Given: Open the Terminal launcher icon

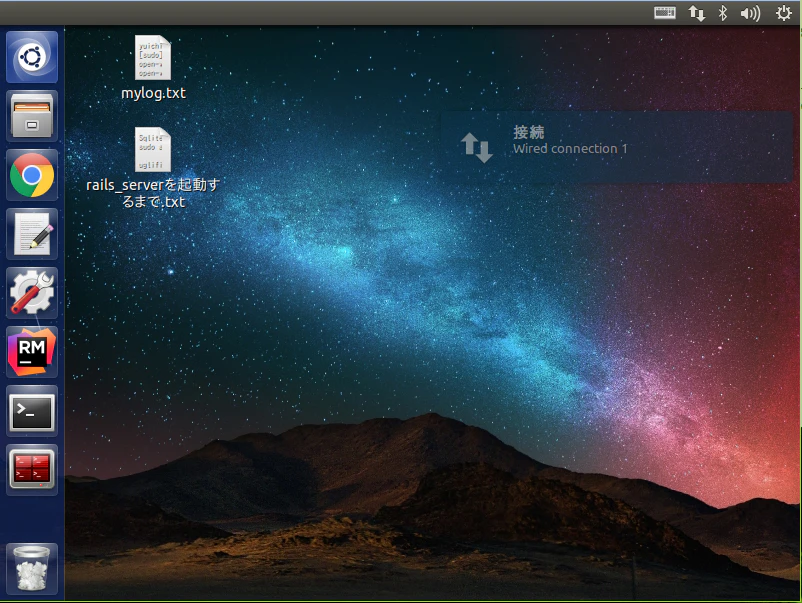Looking at the screenshot, I should pos(32,411).
